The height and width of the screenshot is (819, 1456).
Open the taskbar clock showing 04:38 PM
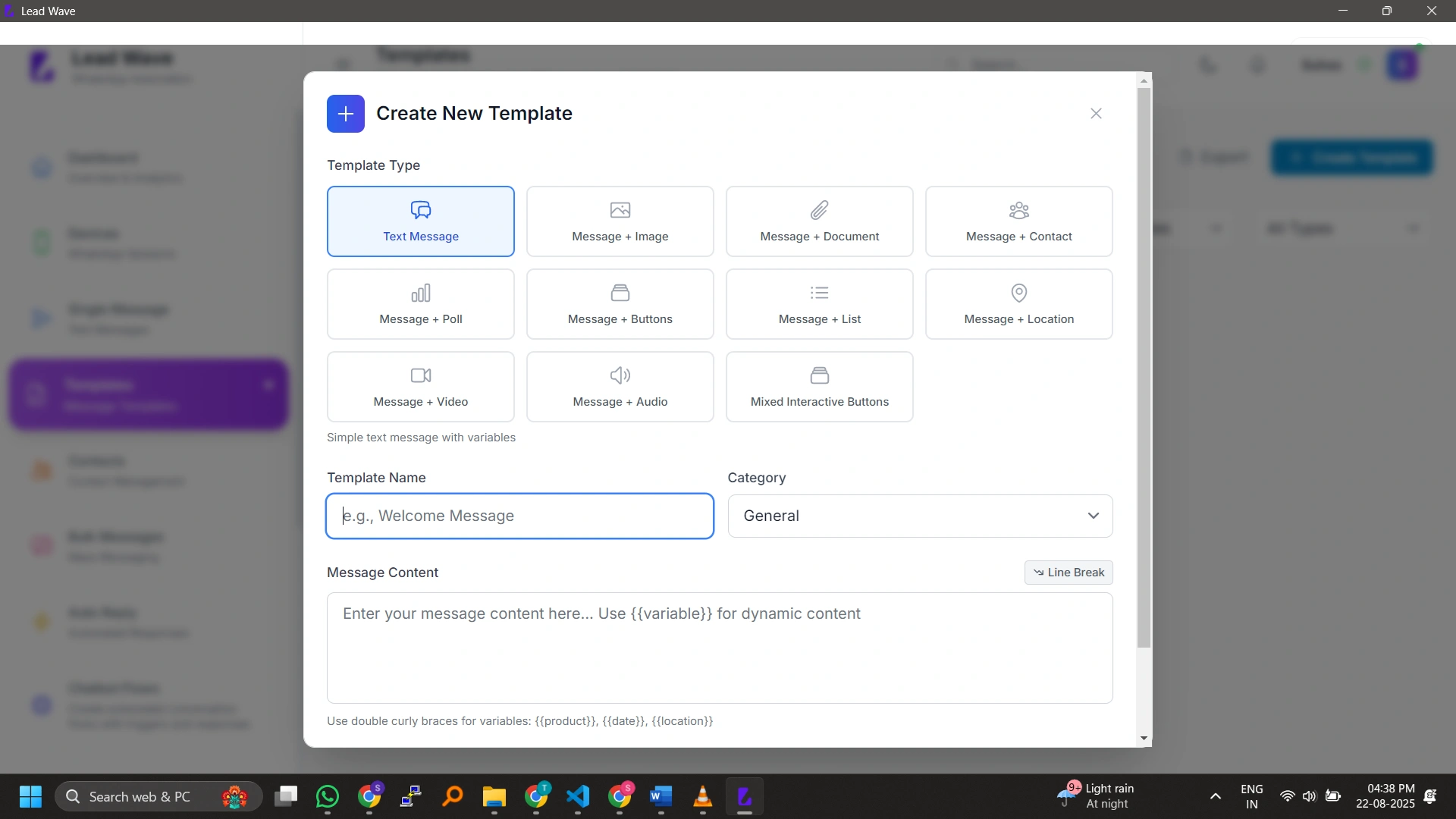[1385, 796]
